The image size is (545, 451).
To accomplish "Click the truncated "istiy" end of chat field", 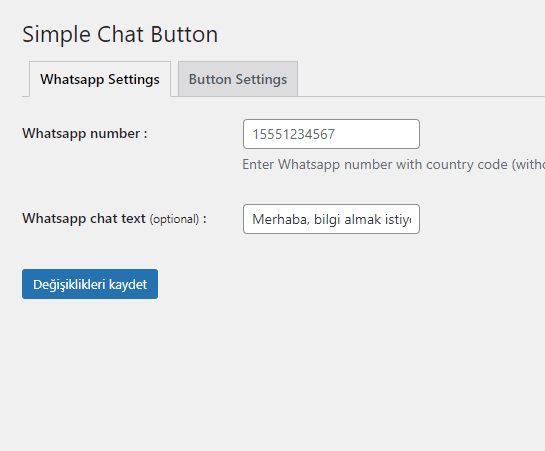I will 400,220.
